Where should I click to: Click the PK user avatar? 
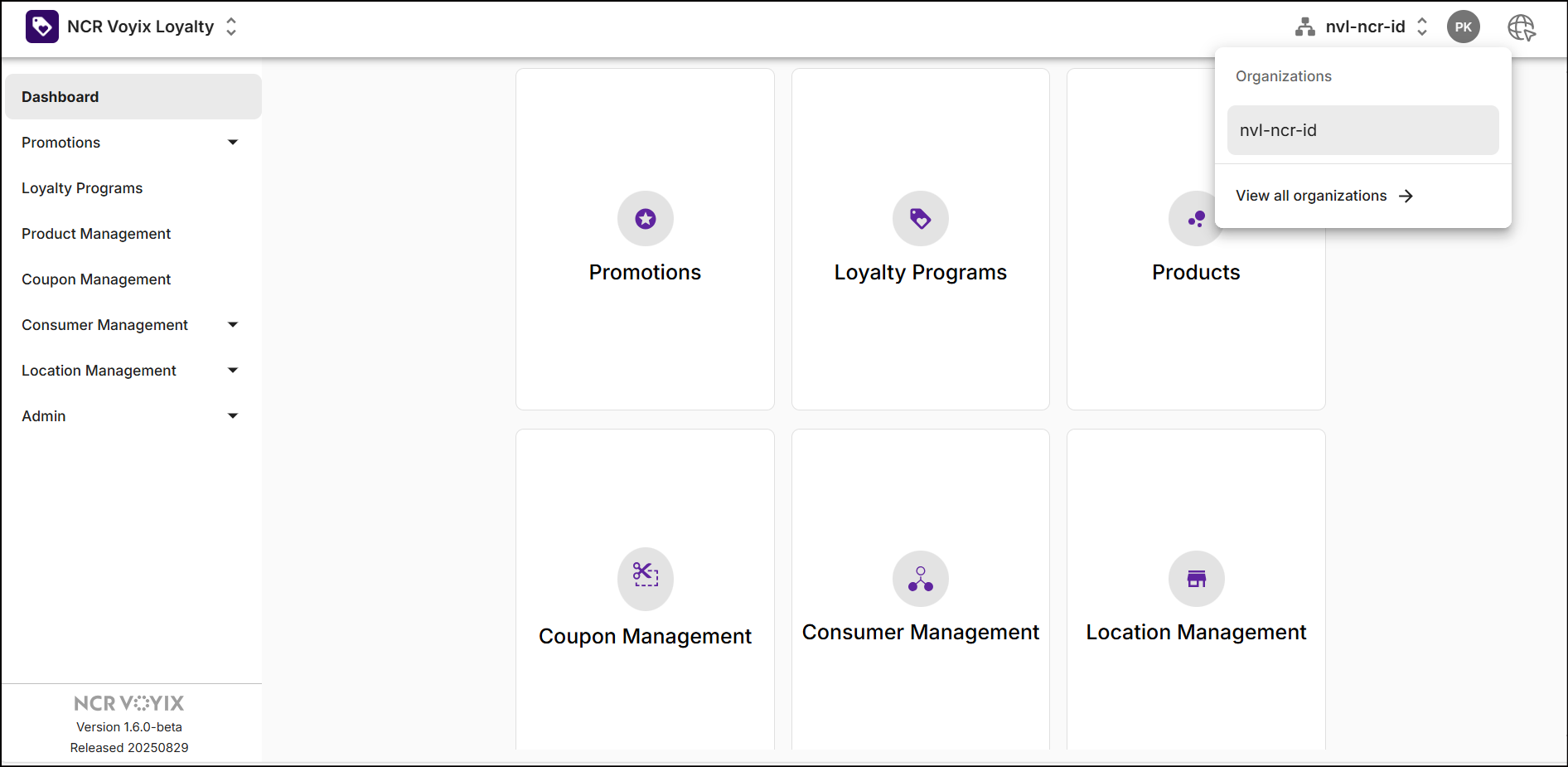point(1463,27)
